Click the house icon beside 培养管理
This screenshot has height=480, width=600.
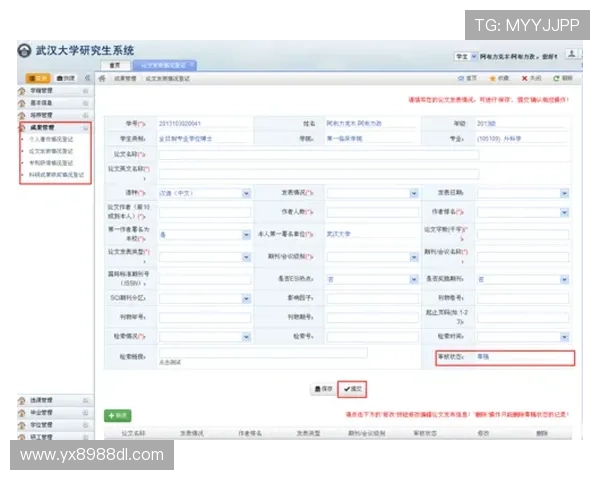click(22, 115)
